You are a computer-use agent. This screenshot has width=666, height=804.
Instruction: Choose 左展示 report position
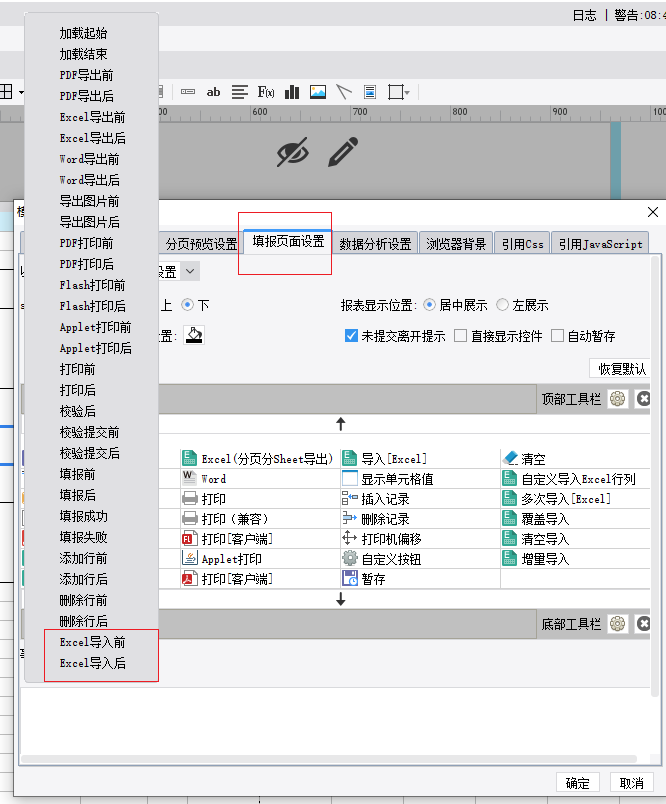[x=502, y=305]
